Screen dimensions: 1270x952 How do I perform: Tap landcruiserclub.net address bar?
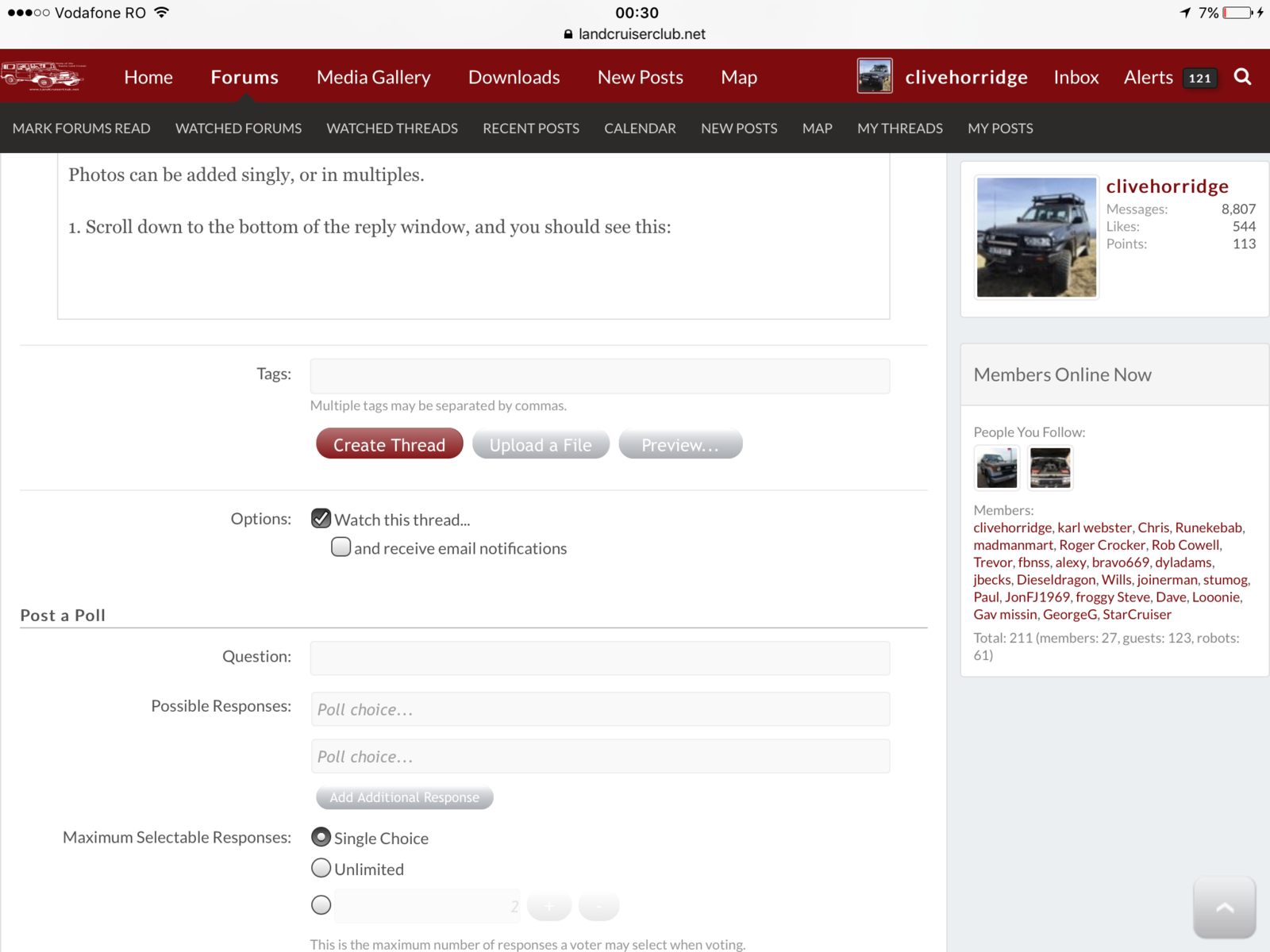click(641, 34)
